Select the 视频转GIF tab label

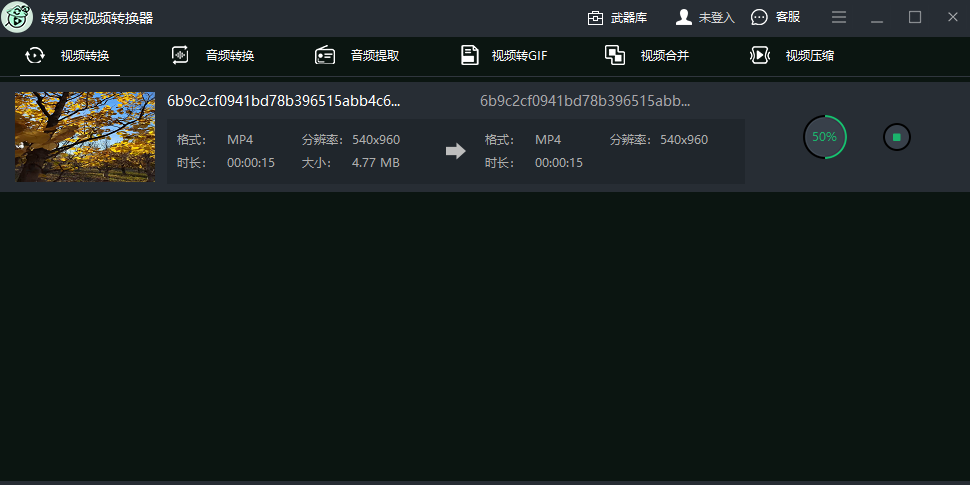(x=520, y=56)
